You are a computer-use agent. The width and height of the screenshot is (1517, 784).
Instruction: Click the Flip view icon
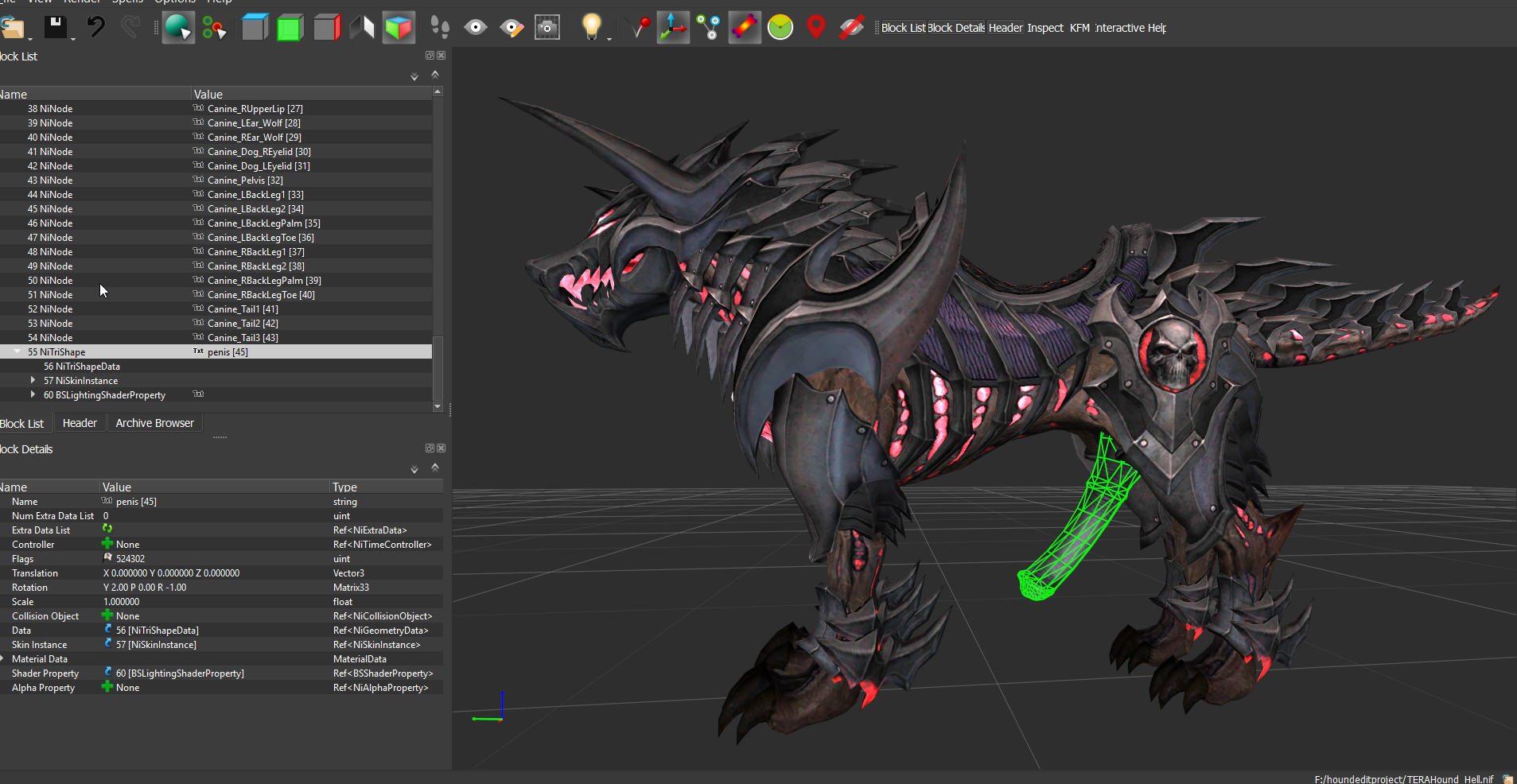[x=362, y=28]
